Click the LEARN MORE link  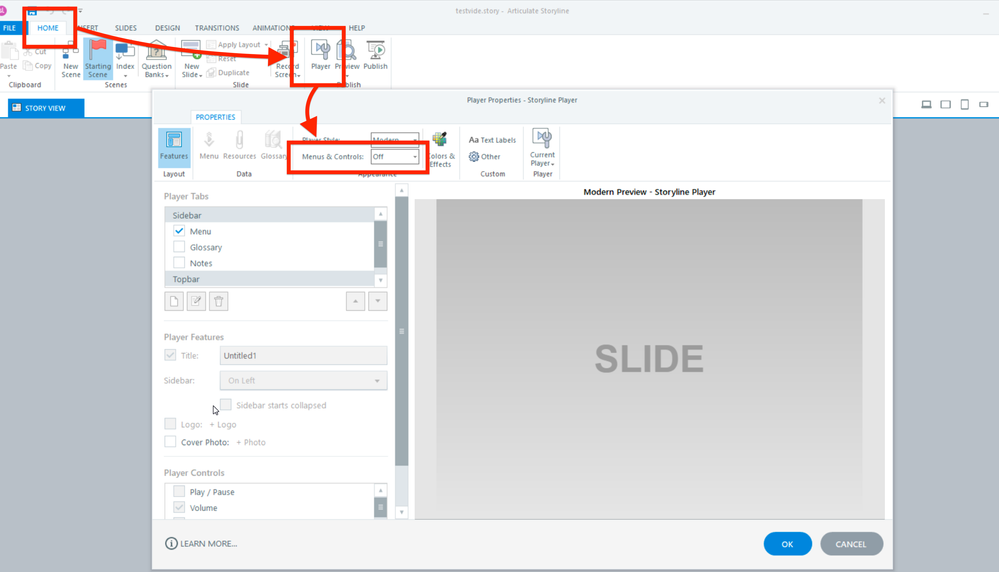[201, 543]
